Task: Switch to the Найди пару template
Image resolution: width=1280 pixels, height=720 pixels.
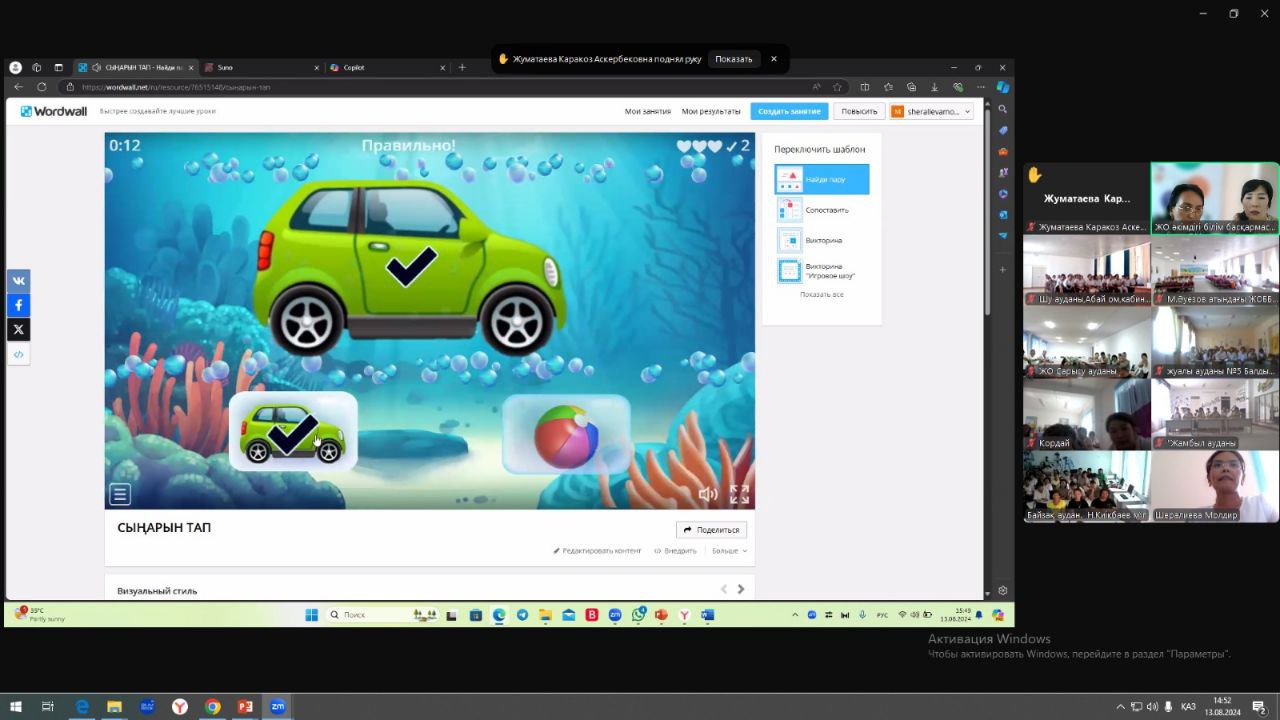Action: point(822,179)
